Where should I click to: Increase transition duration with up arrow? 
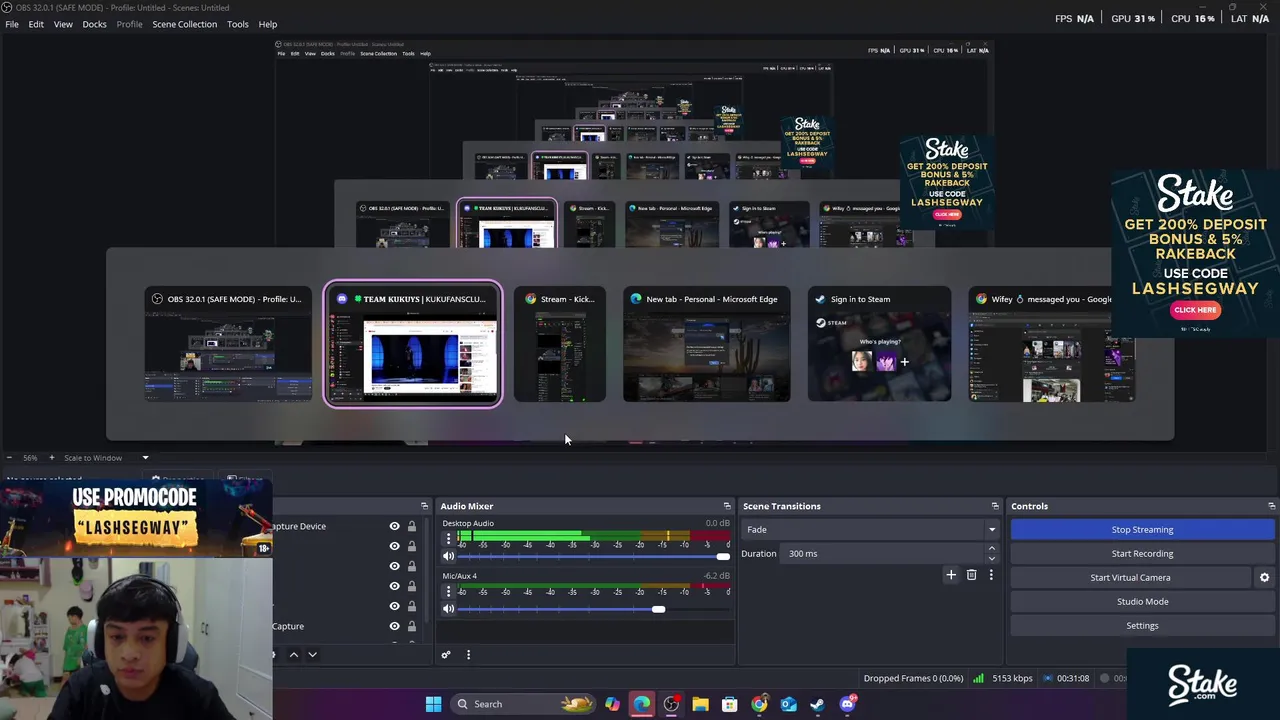click(991, 549)
